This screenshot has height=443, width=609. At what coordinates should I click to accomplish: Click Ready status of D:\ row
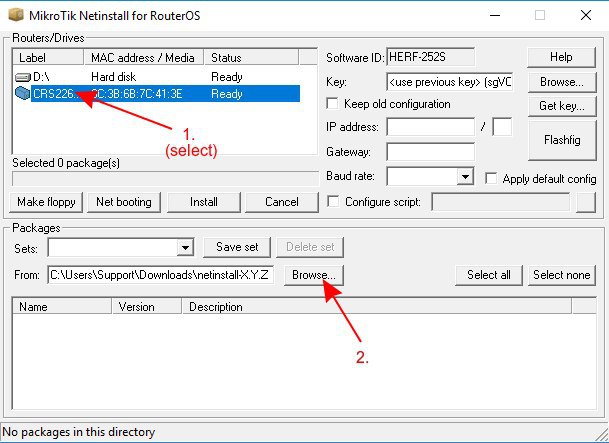[x=227, y=77]
